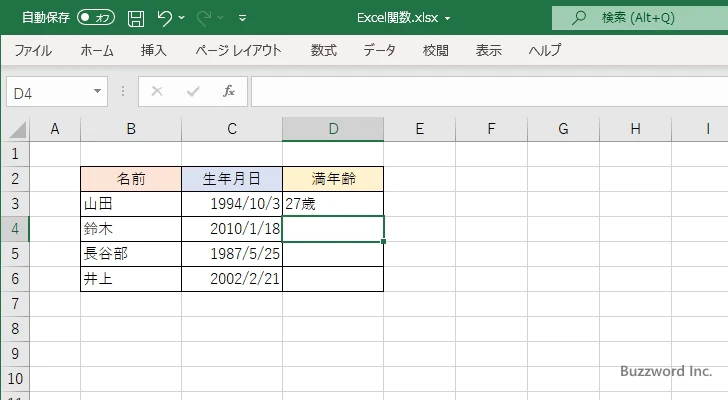Switch to the 挿入 tab
The width and height of the screenshot is (728, 400).
pos(154,50)
